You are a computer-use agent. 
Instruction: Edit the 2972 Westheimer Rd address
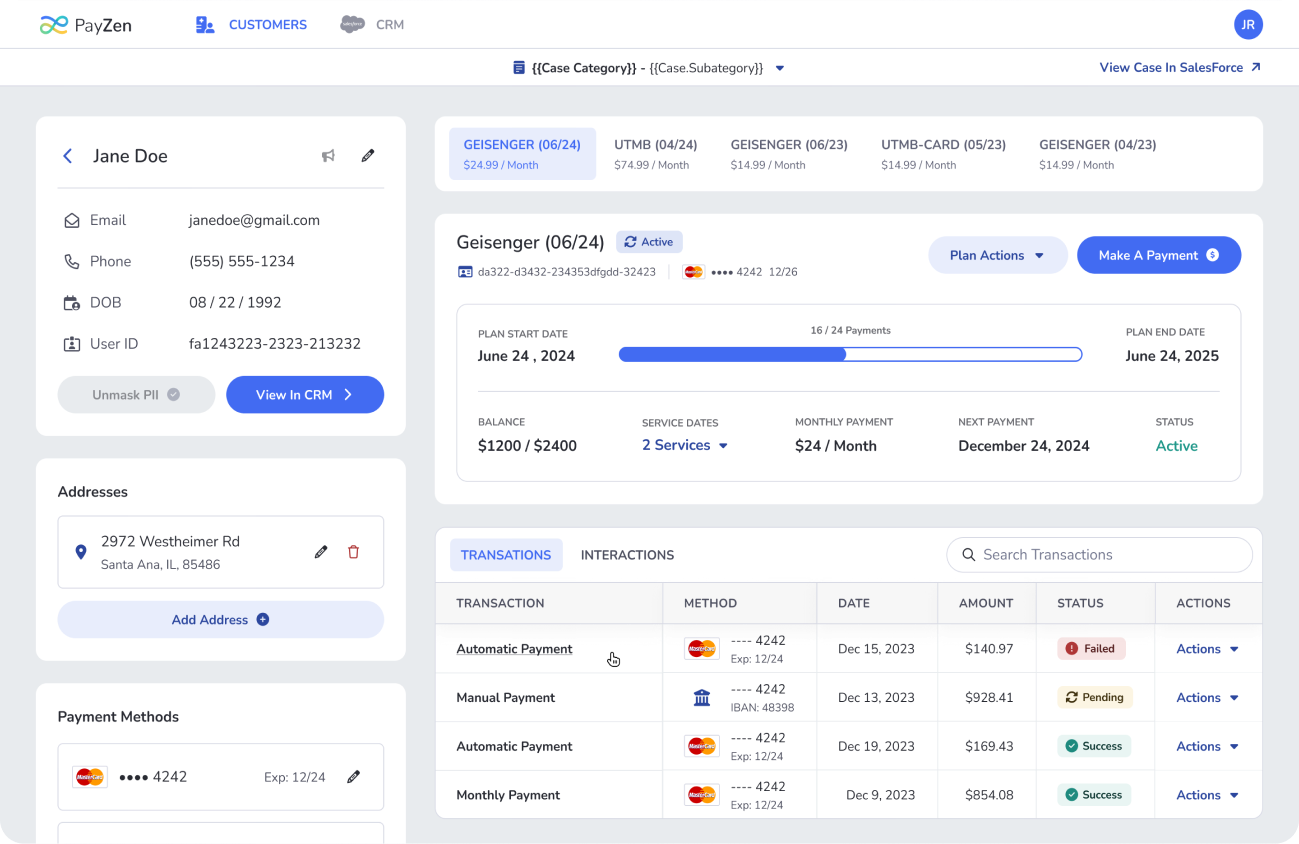321,552
